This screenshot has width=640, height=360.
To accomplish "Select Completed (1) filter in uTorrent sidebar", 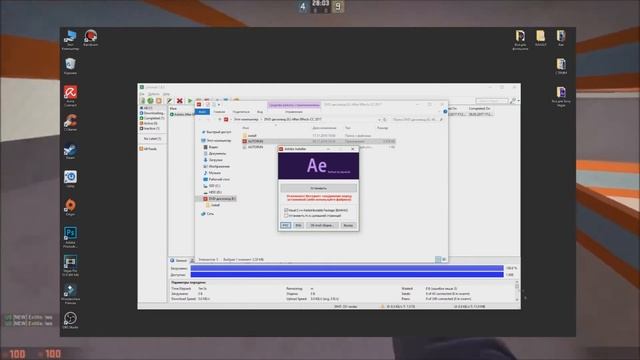I will pyautogui.click(x=152, y=118).
